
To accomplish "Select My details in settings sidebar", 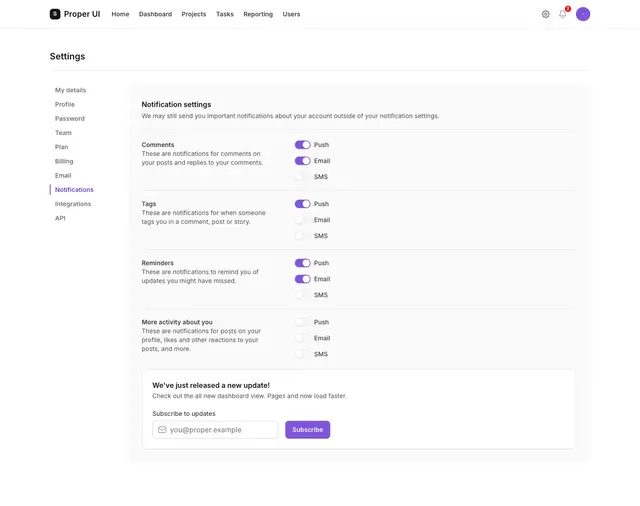I will 71,90.
